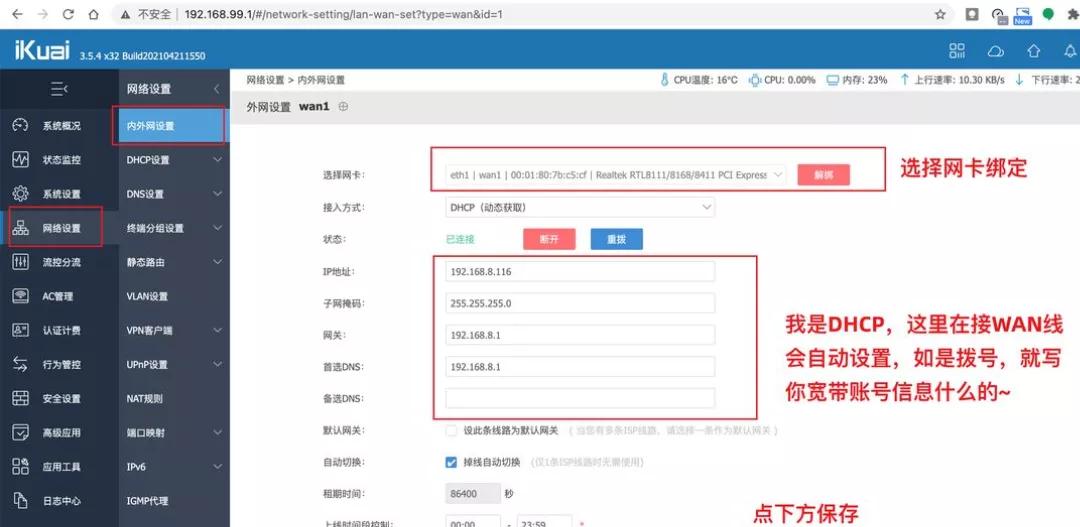Click the AC管理 wireless icon
Screen dimensions: 1080x527
tap(21, 296)
